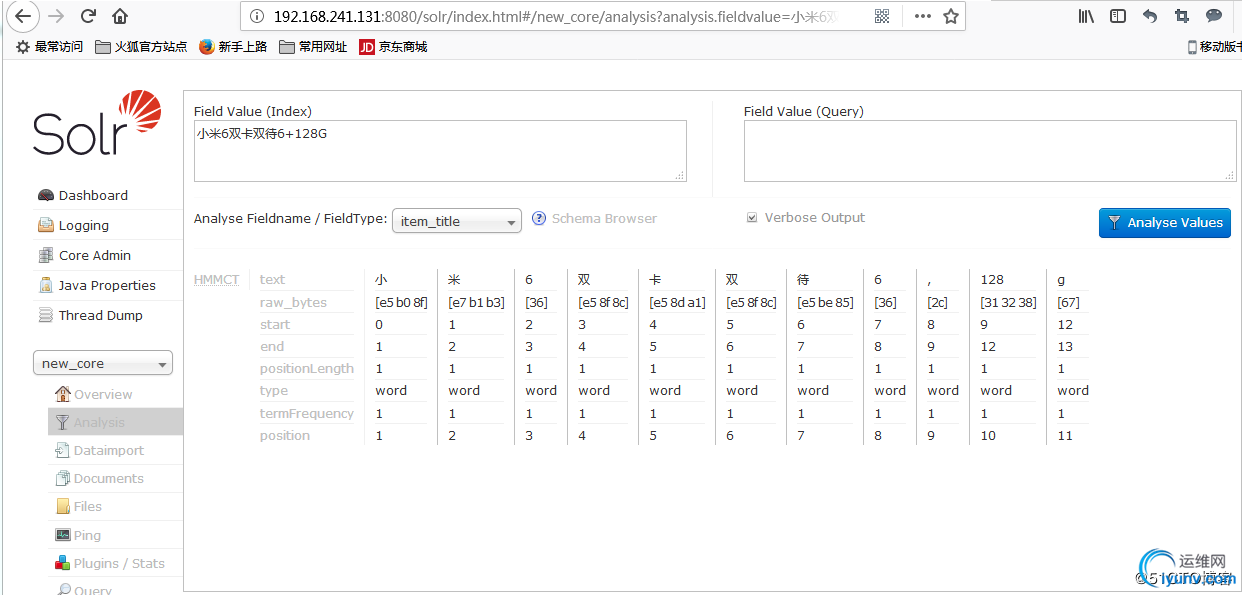Open the 火狐官方站点 bookmark folder
This screenshot has height=595, width=1242.
pyautogui.click(x=141, y=47)
